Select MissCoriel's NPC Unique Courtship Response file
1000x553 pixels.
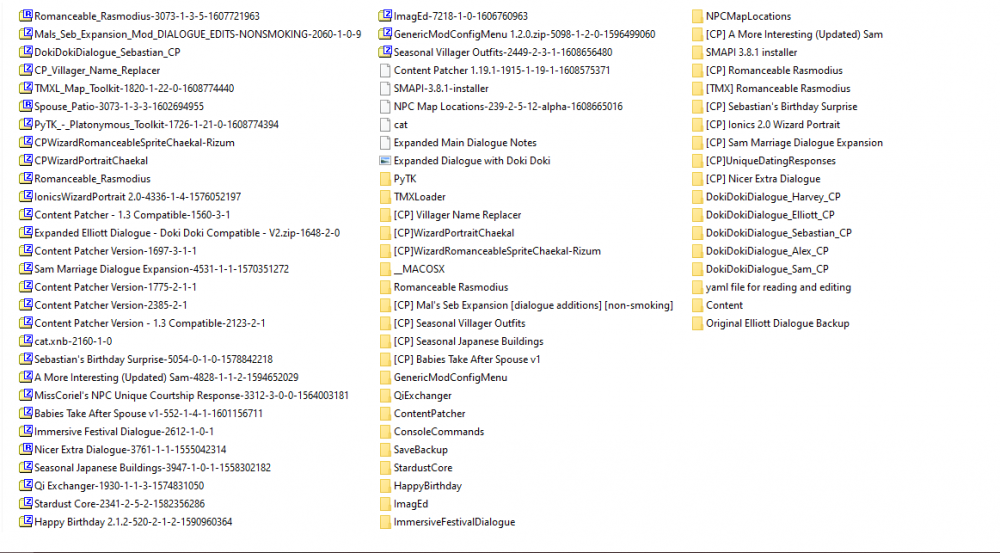pos(191,395)
